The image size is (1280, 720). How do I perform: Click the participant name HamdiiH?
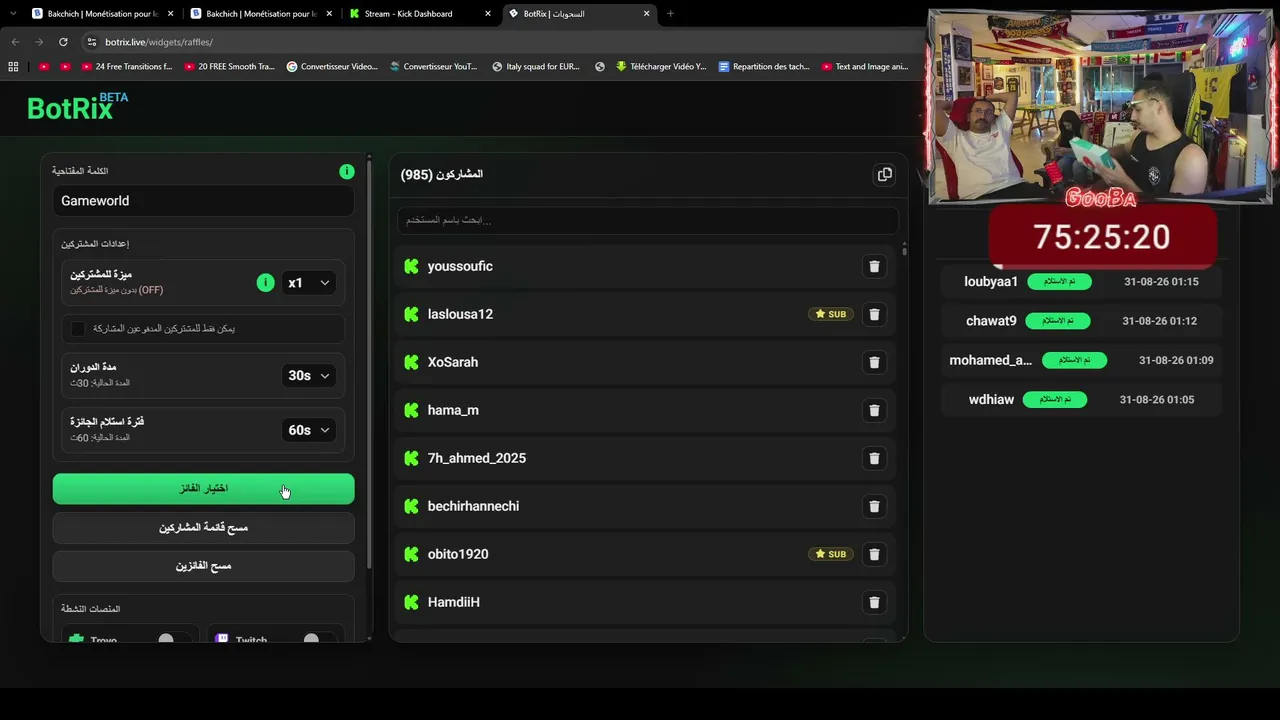click(x=454, y=602)
